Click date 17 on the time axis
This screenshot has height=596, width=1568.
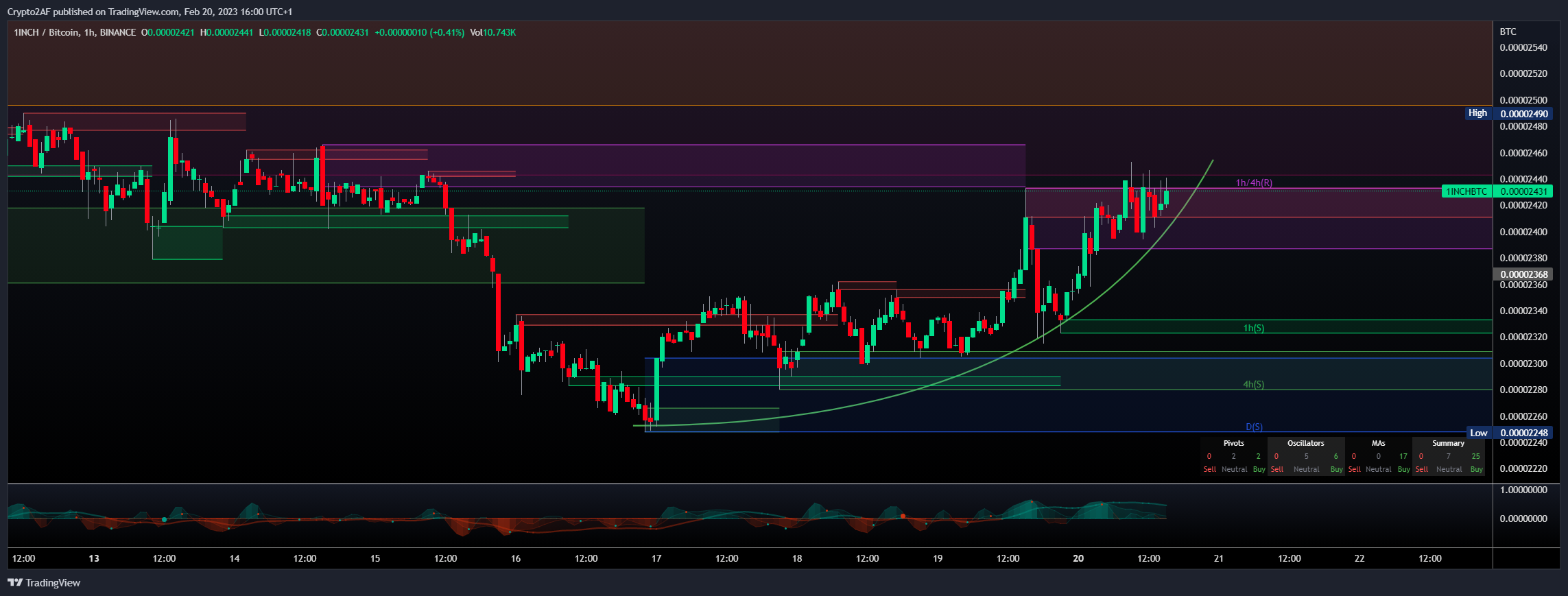[656, 558]
